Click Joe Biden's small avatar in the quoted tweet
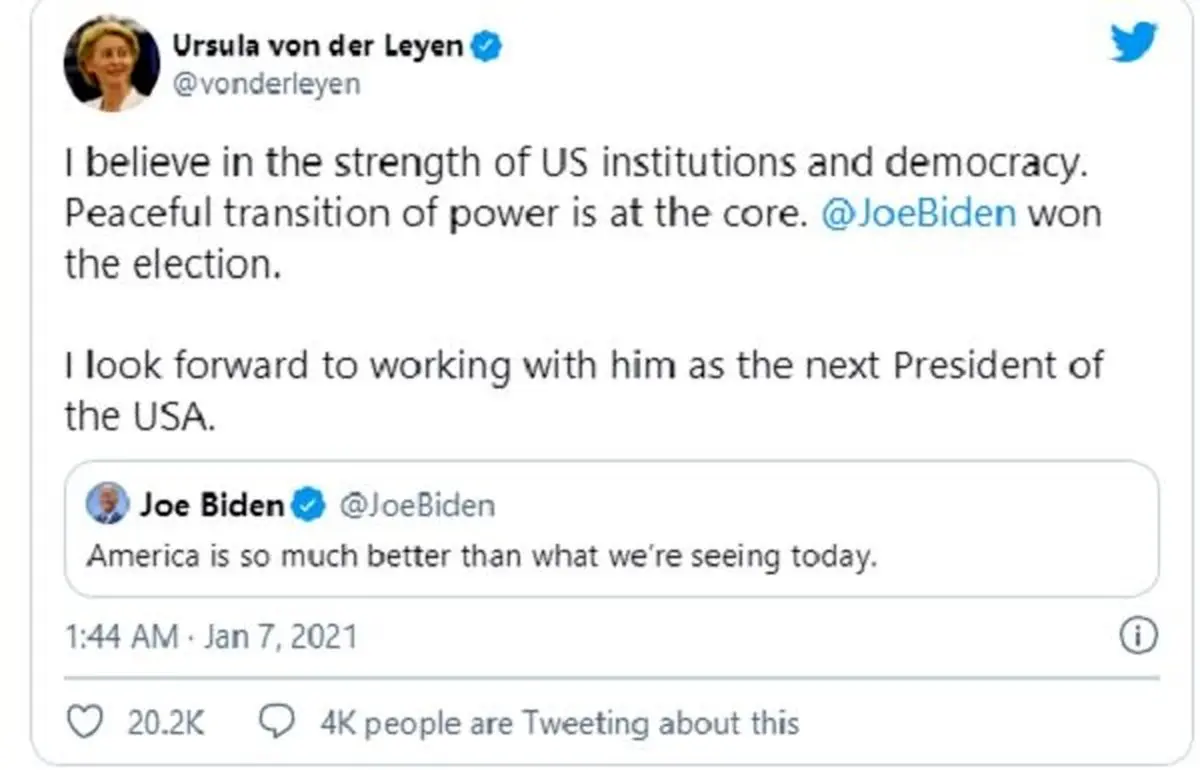Image resolution: width=1200 pixels, height=770 pixels. (x=107, y=503)
